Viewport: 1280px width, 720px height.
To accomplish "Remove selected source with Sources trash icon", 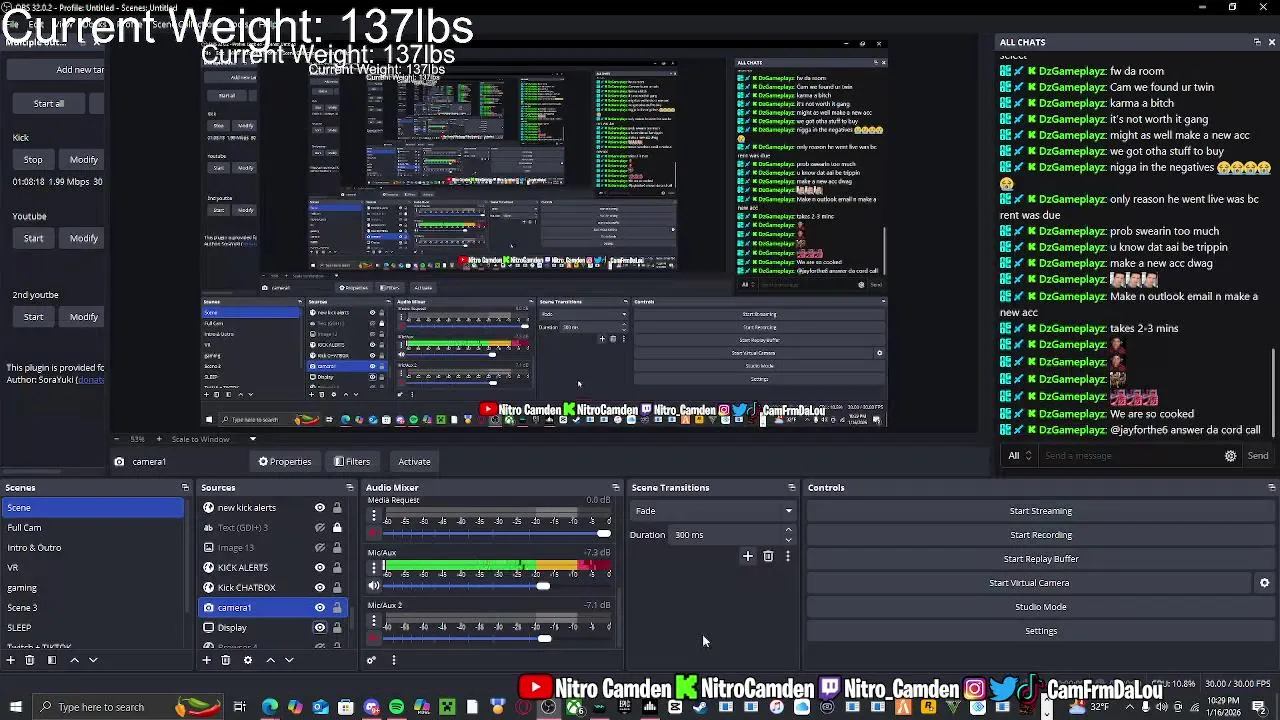I will tap(226, 660).
